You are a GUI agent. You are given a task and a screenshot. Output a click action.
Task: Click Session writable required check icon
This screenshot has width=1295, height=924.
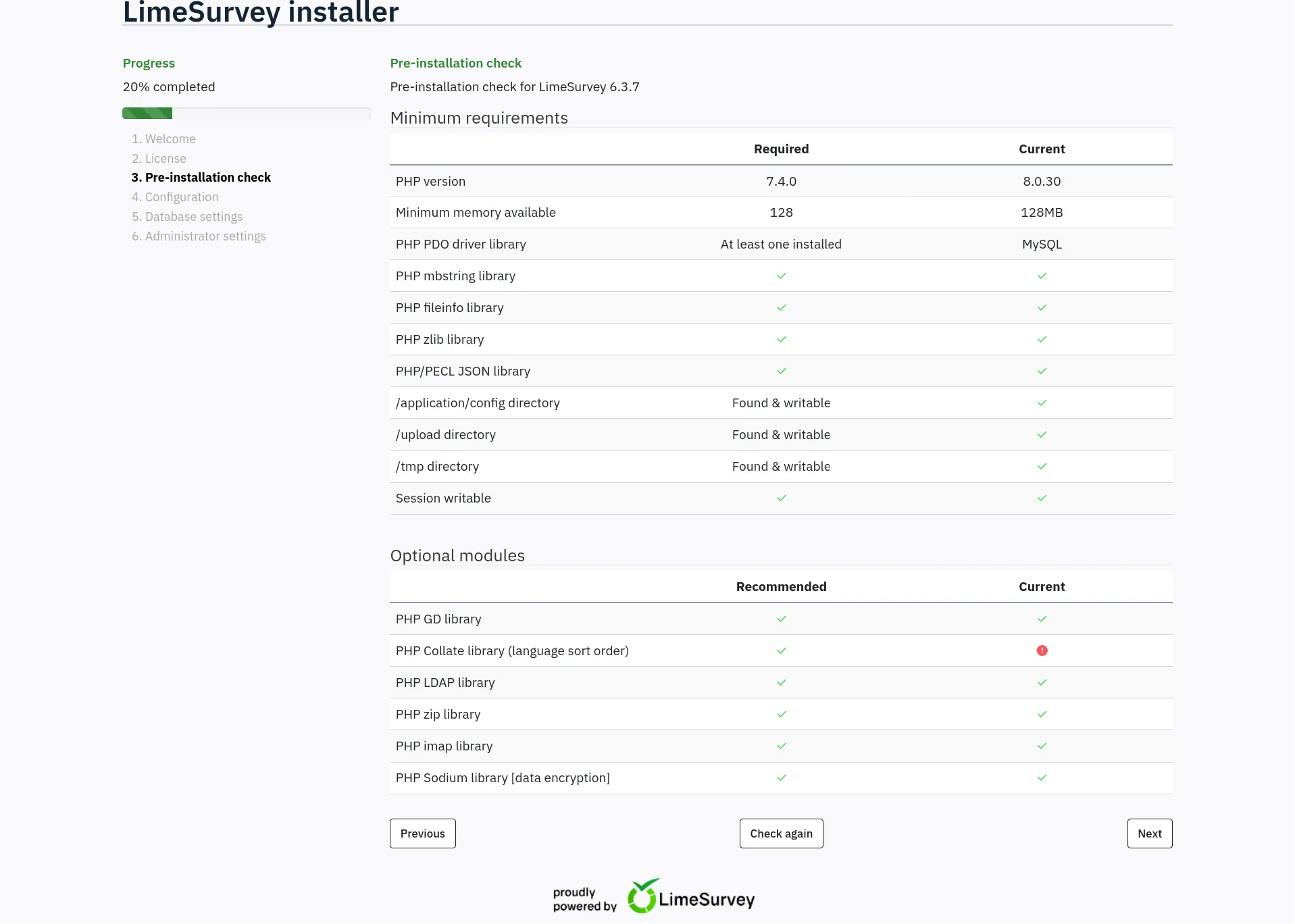coord(781,498)
